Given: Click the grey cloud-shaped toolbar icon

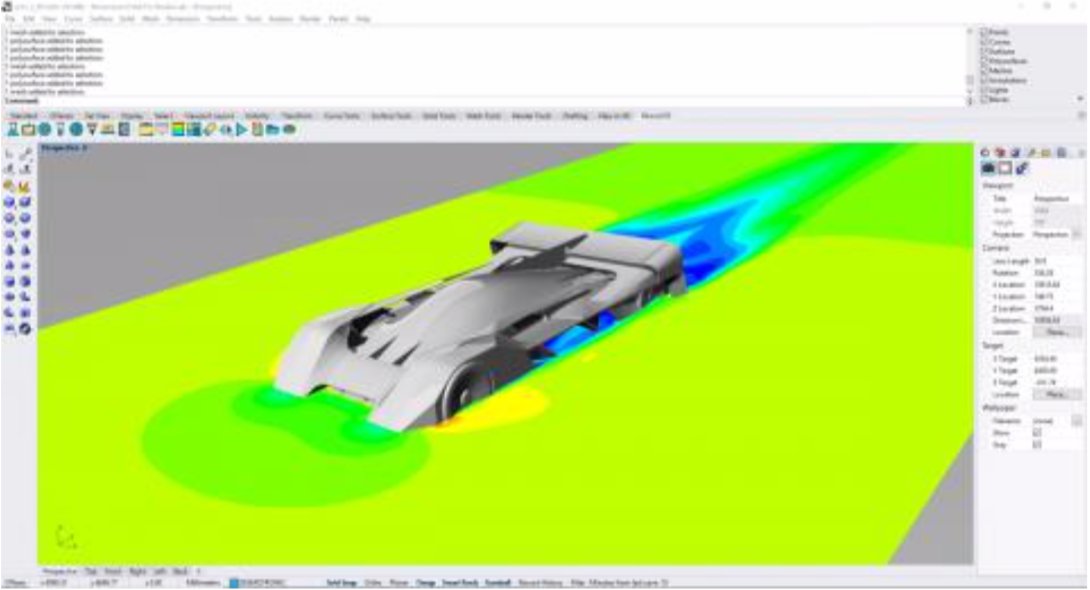Looking at the screenshot, I should [x=289, y=129].
